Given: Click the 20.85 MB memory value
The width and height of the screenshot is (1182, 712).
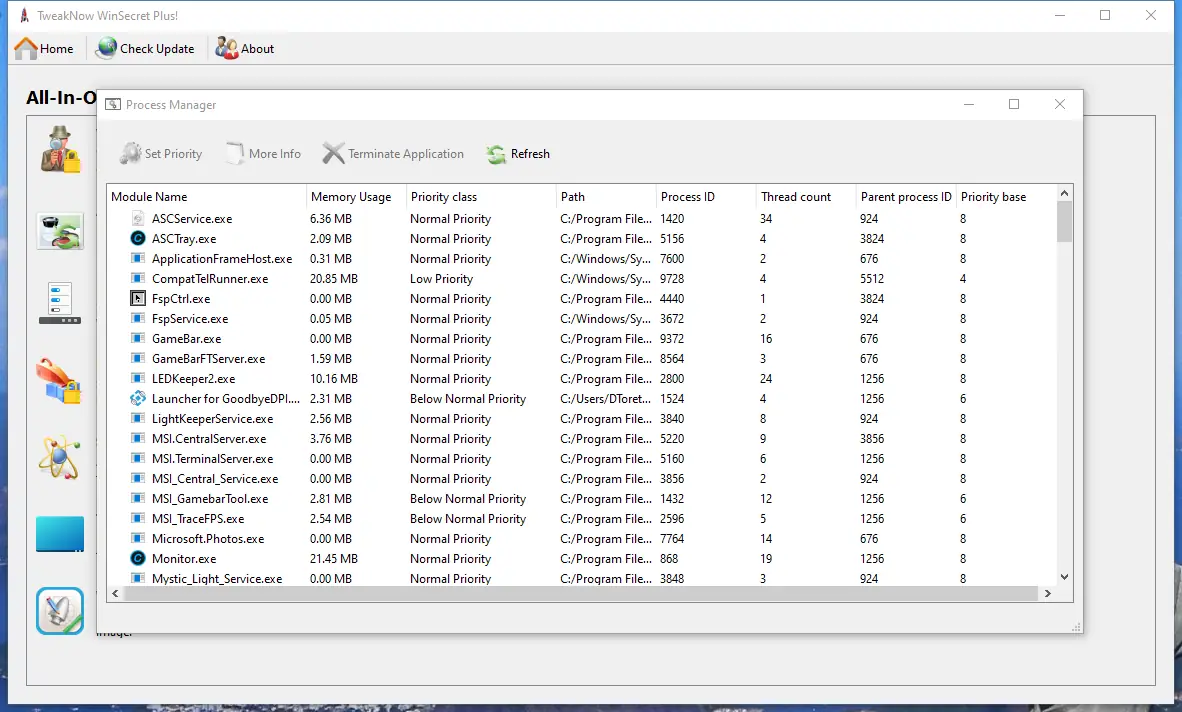Looking at the screenshot, I should pos(333,279).
